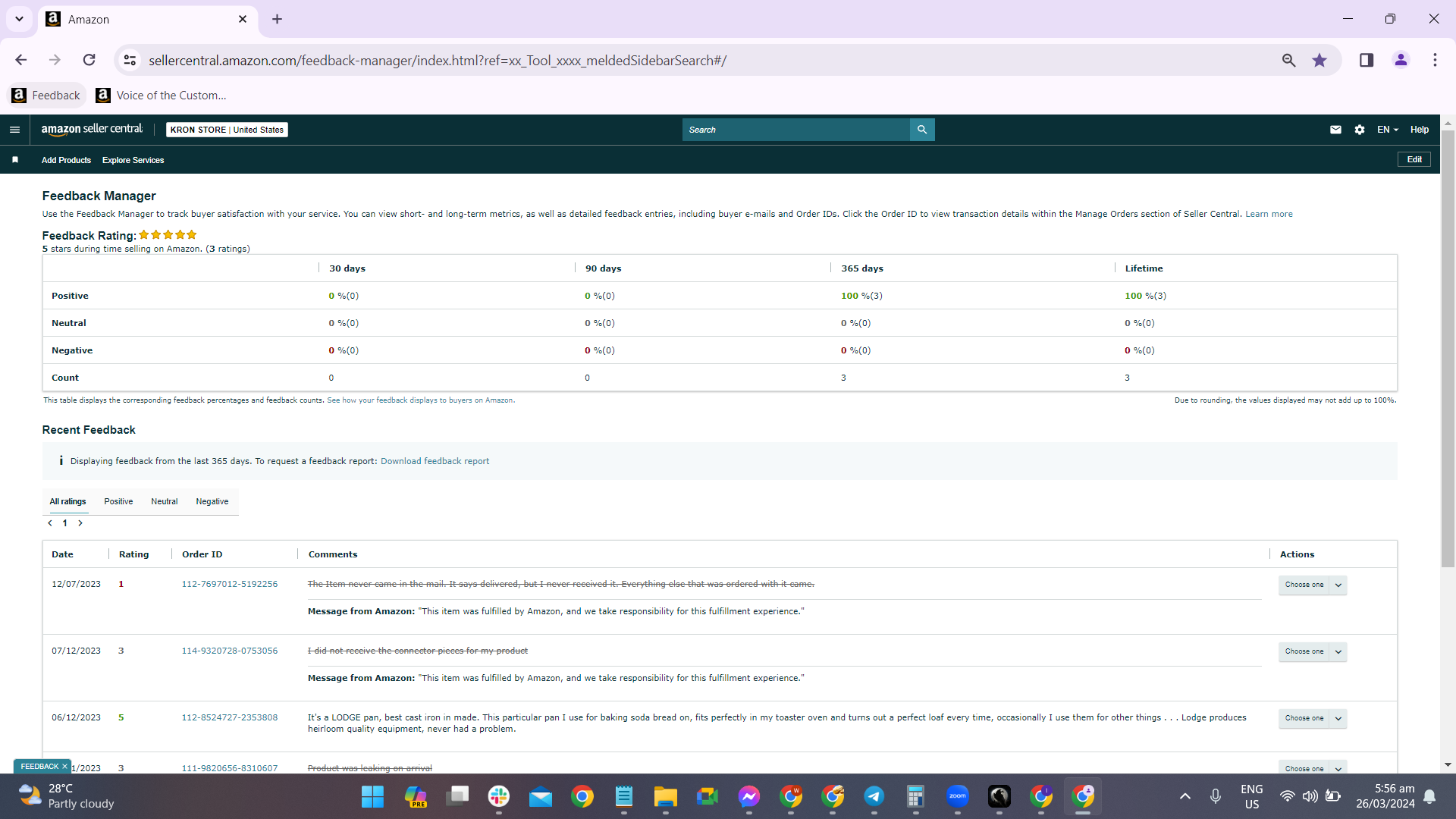The width and height of the screenshot is (1456, 819).
Task: Bookmark this page with the star icon
Action: pyautogui.click(x=1319, y=60)
